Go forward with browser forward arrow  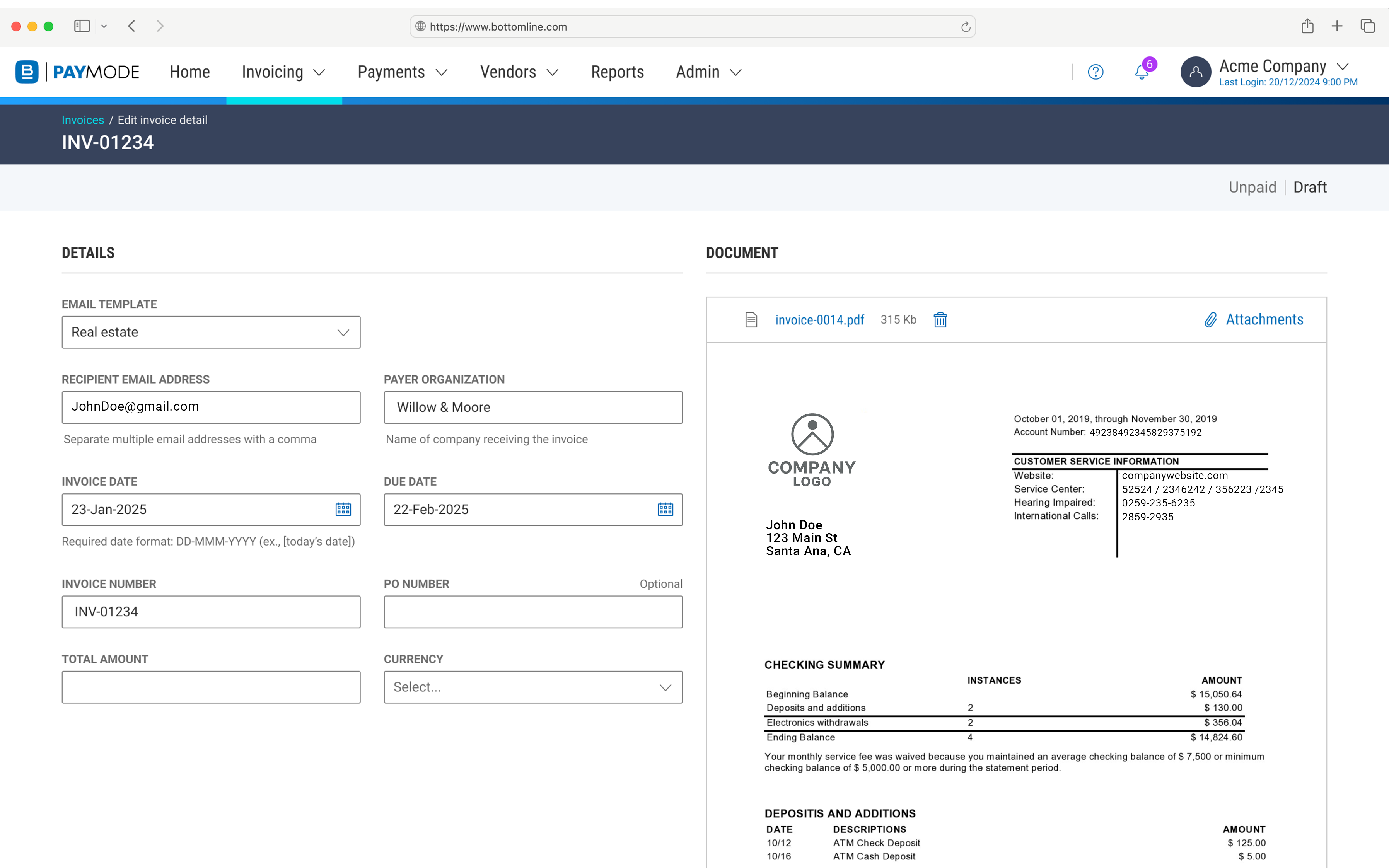click(x=160, y=26)
